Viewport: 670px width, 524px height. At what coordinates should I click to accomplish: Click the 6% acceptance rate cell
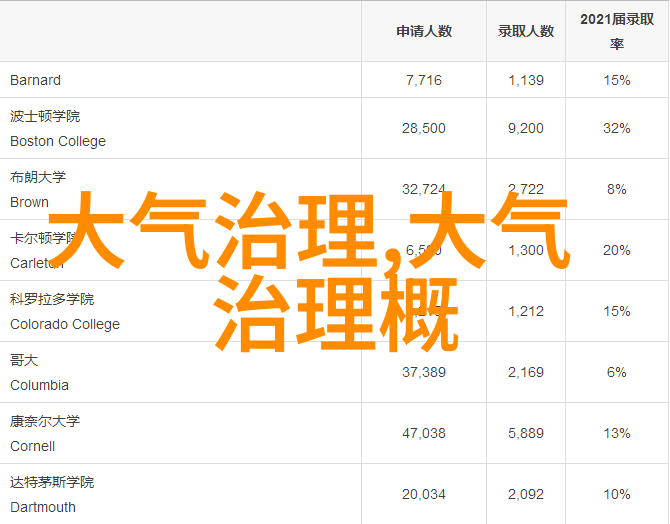617,373
